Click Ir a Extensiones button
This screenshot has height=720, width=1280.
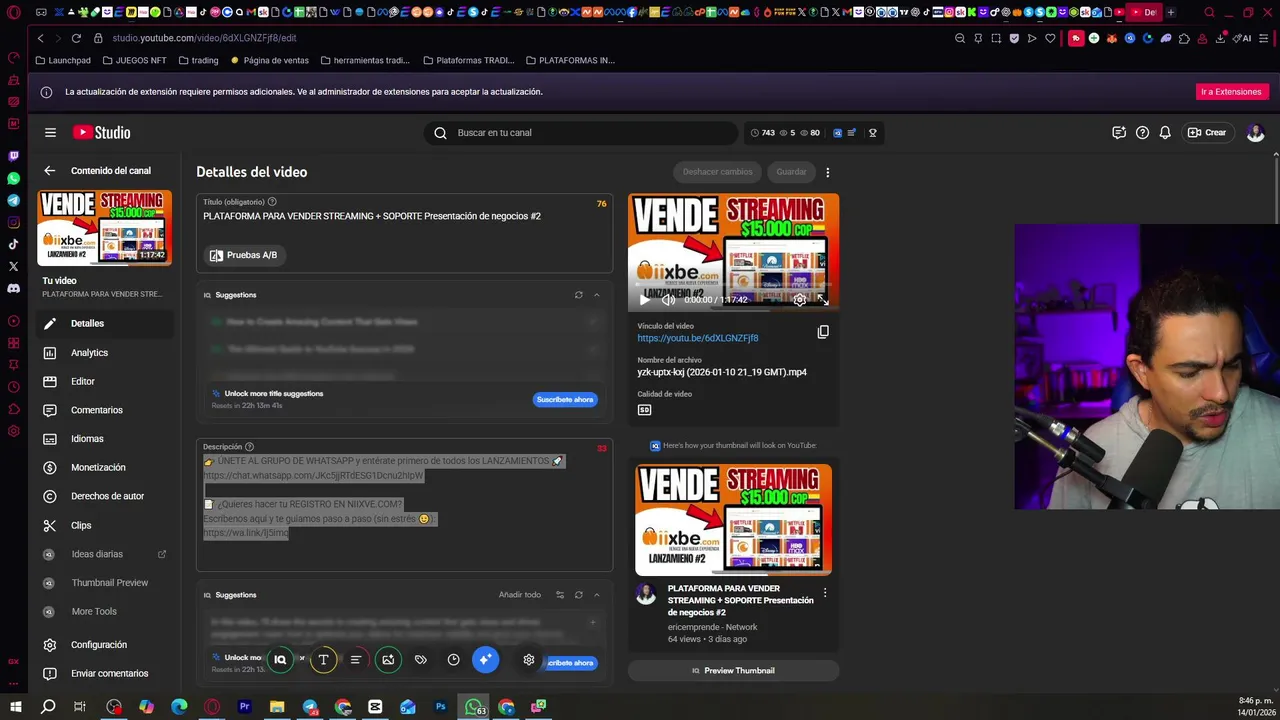click(1231, 92)
